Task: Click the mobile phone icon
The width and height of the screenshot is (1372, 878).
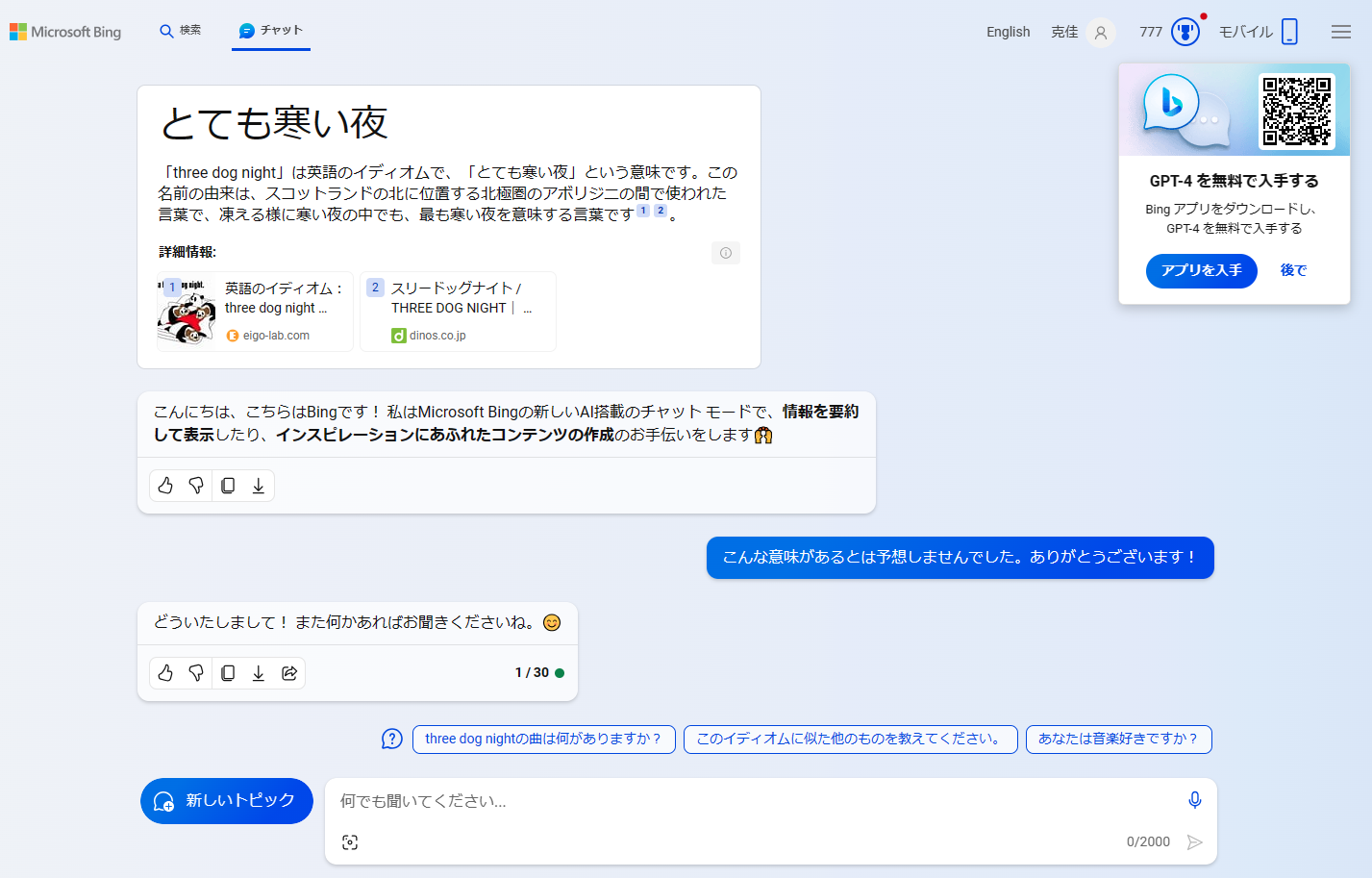Action: point(1290,32)
